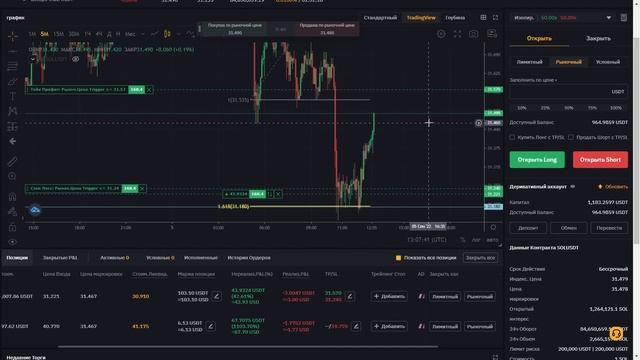Switch chart layout with grid icon

[483, 18]
